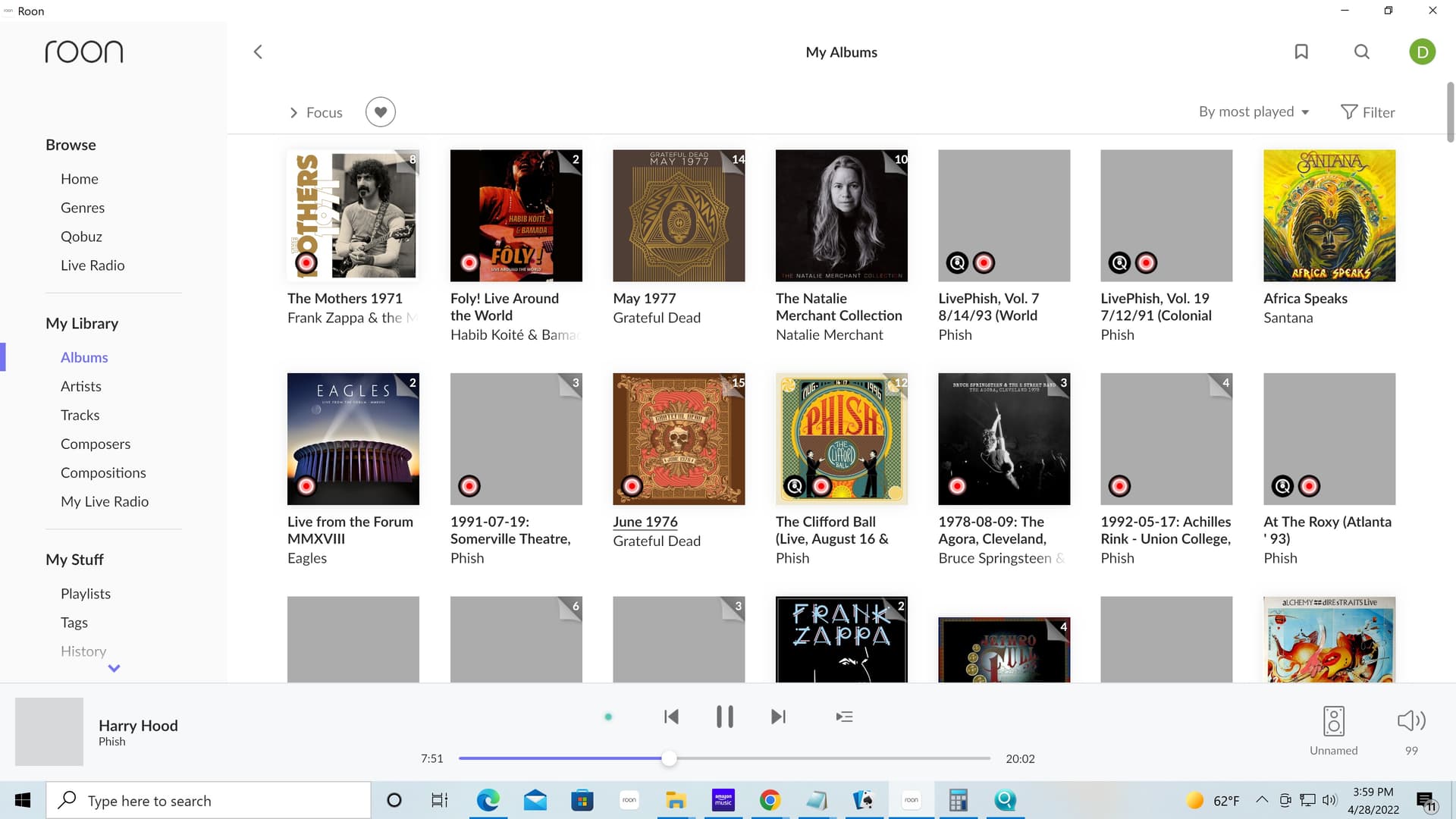Go to Home in Browse

point(80,179)
